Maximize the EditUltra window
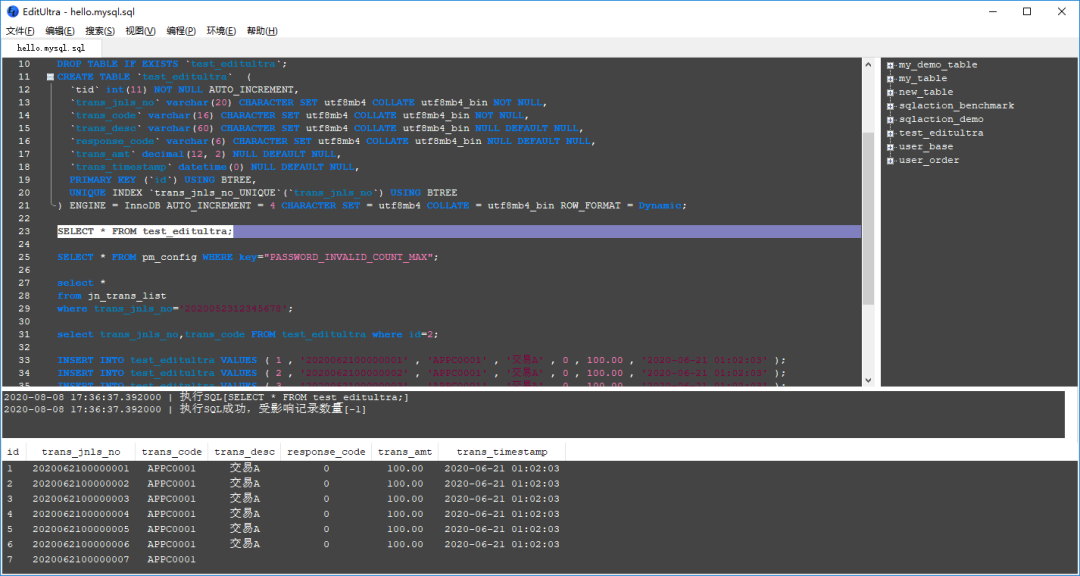The width and height of the screenshot is (1080, 576). point(1027,11)
